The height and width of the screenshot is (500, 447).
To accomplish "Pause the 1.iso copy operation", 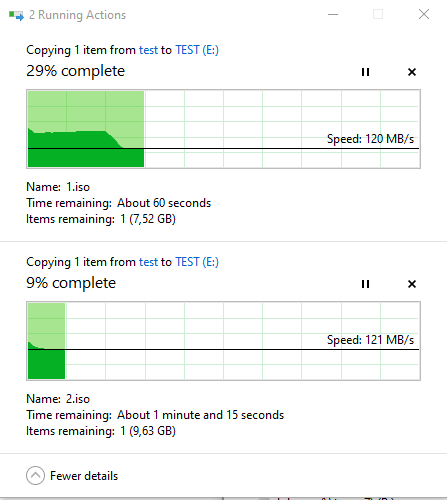I will click(x=365, y=72).
